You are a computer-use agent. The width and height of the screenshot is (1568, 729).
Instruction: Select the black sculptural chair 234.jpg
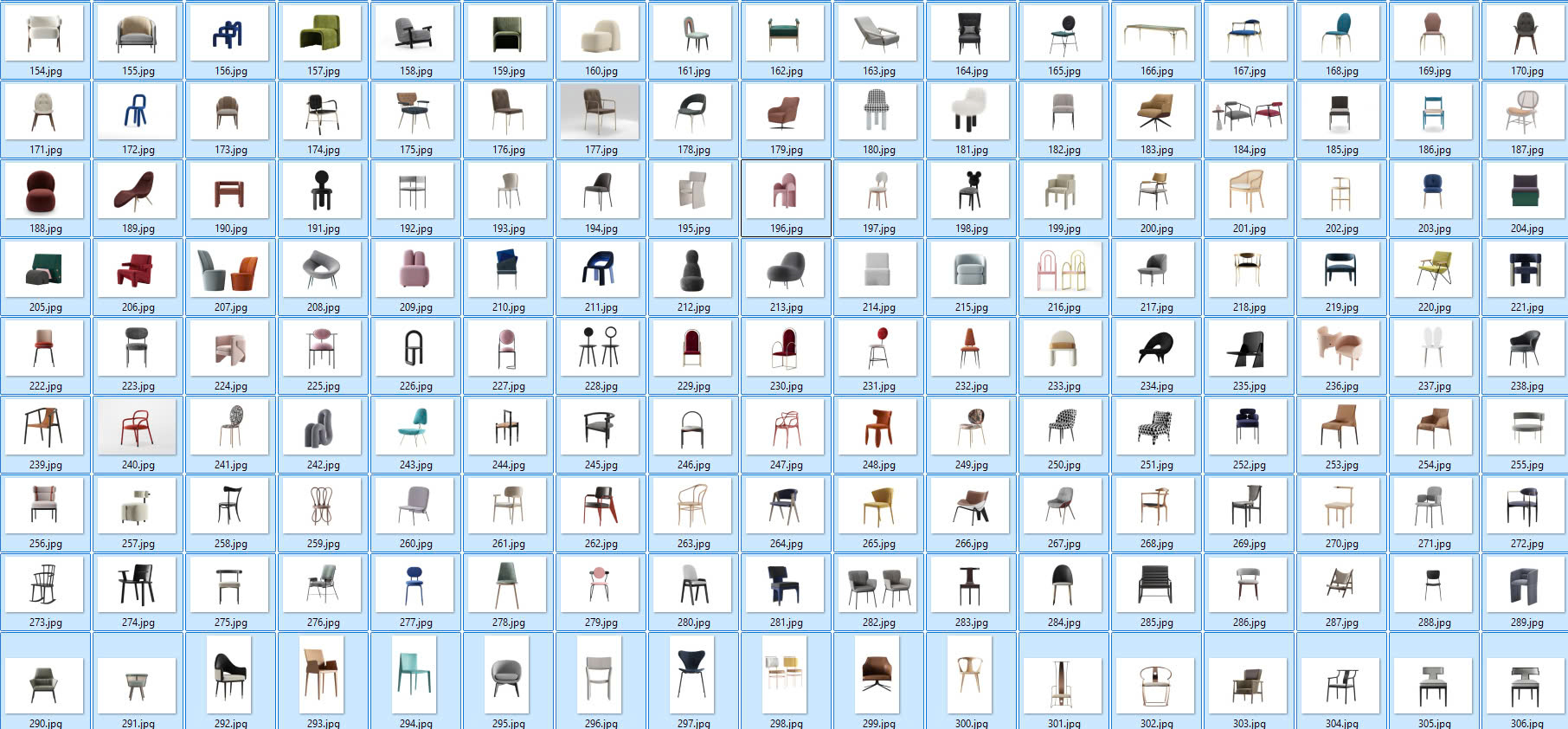point(1156,348)
